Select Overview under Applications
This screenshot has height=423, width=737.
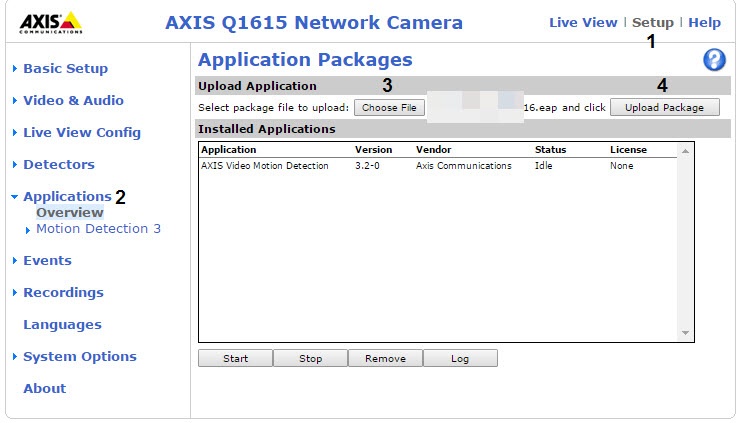[x=69, y=213]
